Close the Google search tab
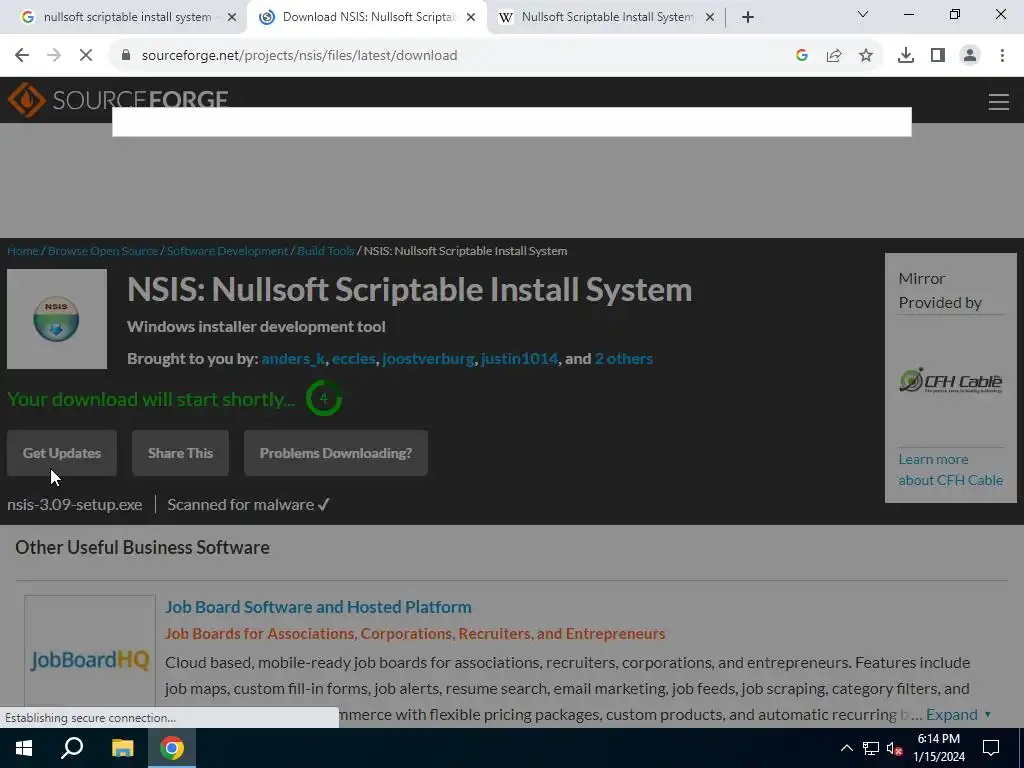 coord(231,18)
